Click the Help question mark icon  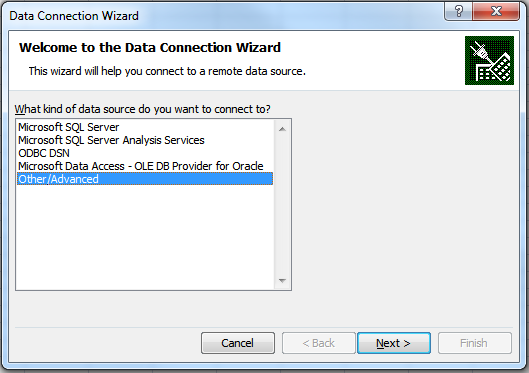click(x=458, y=11)
